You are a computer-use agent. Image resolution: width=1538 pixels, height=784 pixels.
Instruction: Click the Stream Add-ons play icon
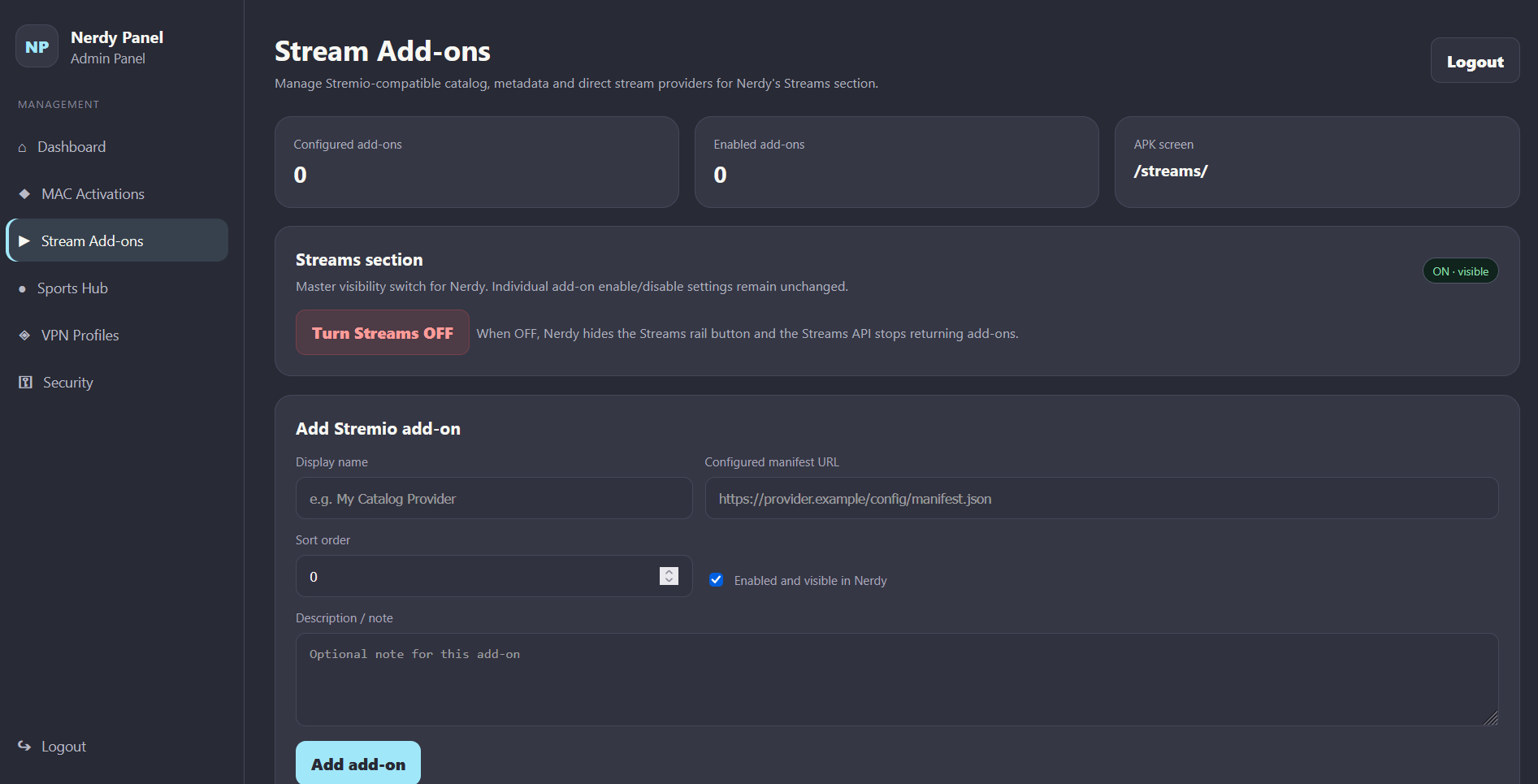[x=24, y=241]
